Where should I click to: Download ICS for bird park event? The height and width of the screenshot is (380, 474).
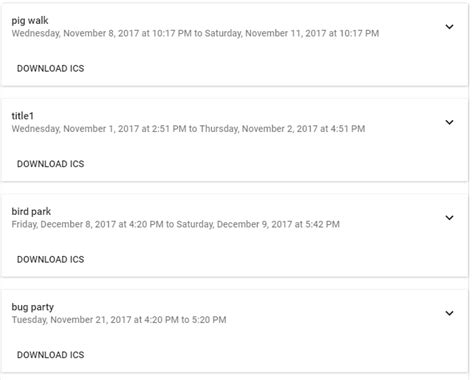[x=50, y=259]
